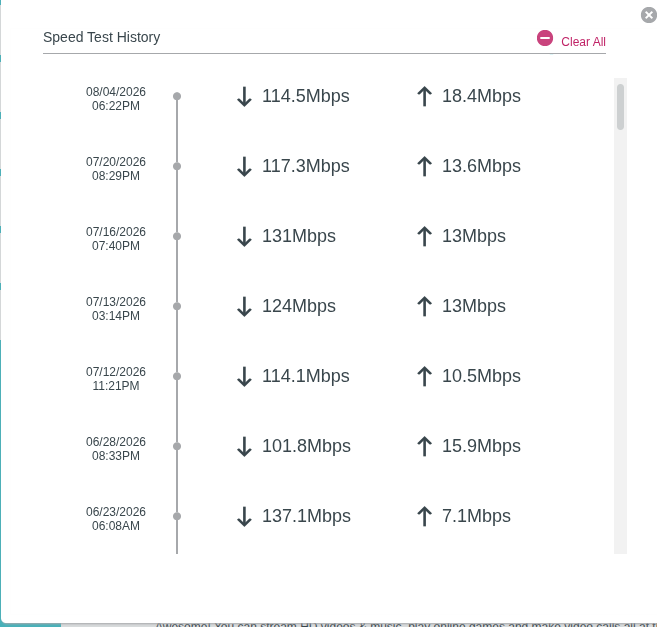Click the upload arrow next to 18.4Mbps
Screen dimensions: 657x627
click(424, 96)
